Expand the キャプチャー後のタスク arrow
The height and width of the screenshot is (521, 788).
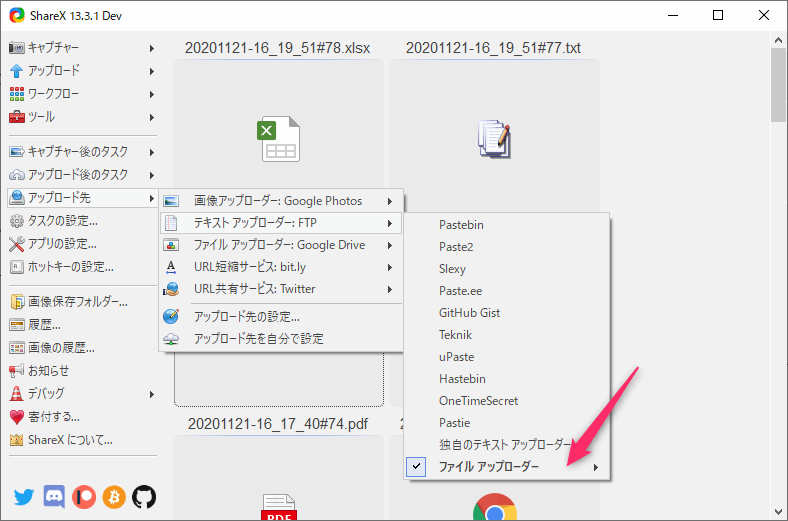[x=151, y=152]
